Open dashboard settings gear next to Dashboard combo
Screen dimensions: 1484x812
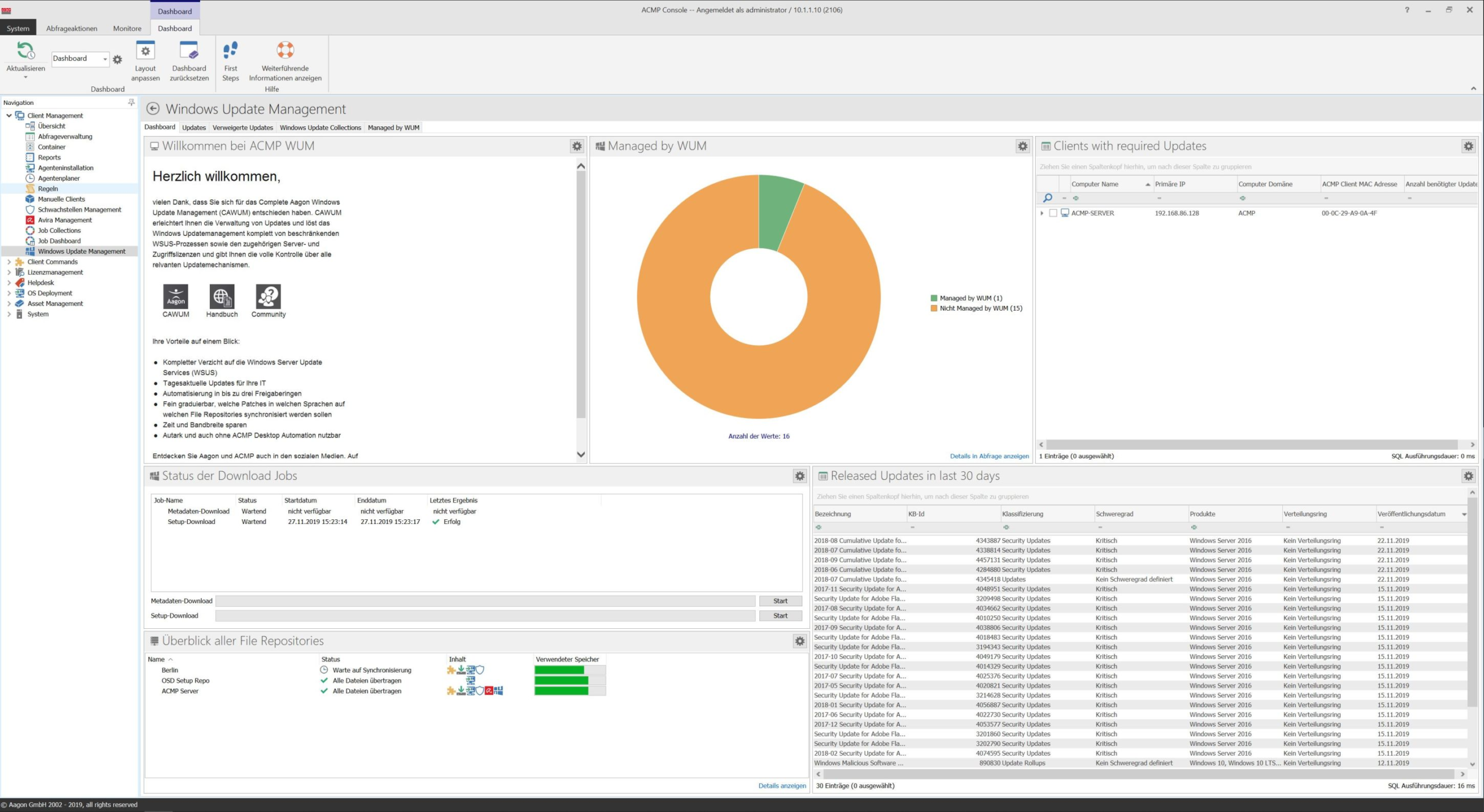(118, 59)
